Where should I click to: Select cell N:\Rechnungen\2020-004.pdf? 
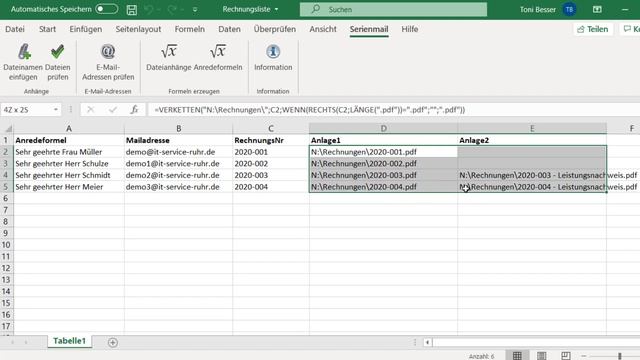coord(383,187)
